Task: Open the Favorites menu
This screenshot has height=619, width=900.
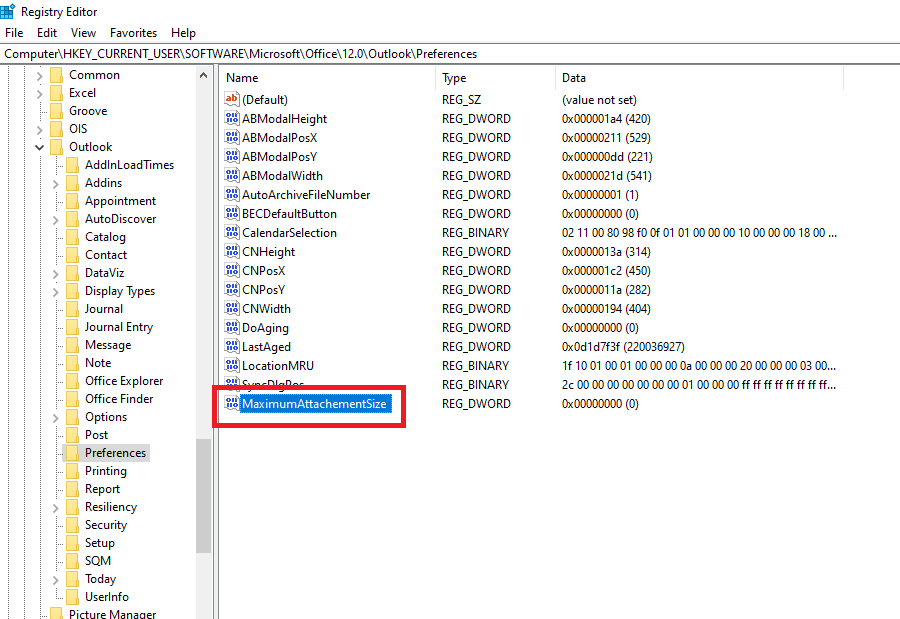Action: tap(133, 33)
